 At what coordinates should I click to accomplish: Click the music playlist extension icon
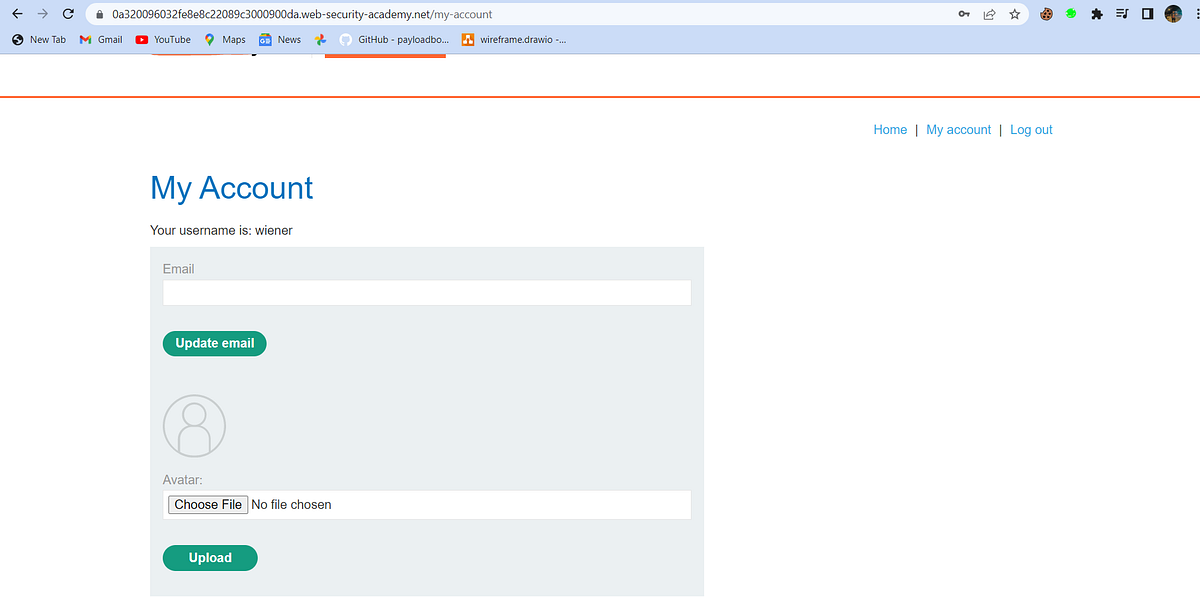point(1121,14)
